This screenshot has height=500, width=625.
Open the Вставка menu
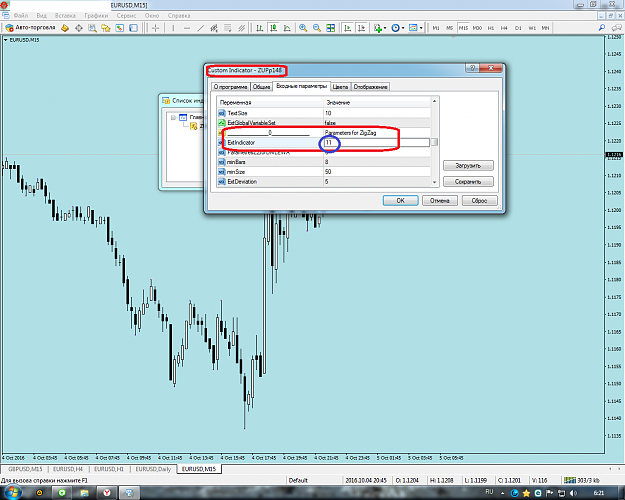65,16
